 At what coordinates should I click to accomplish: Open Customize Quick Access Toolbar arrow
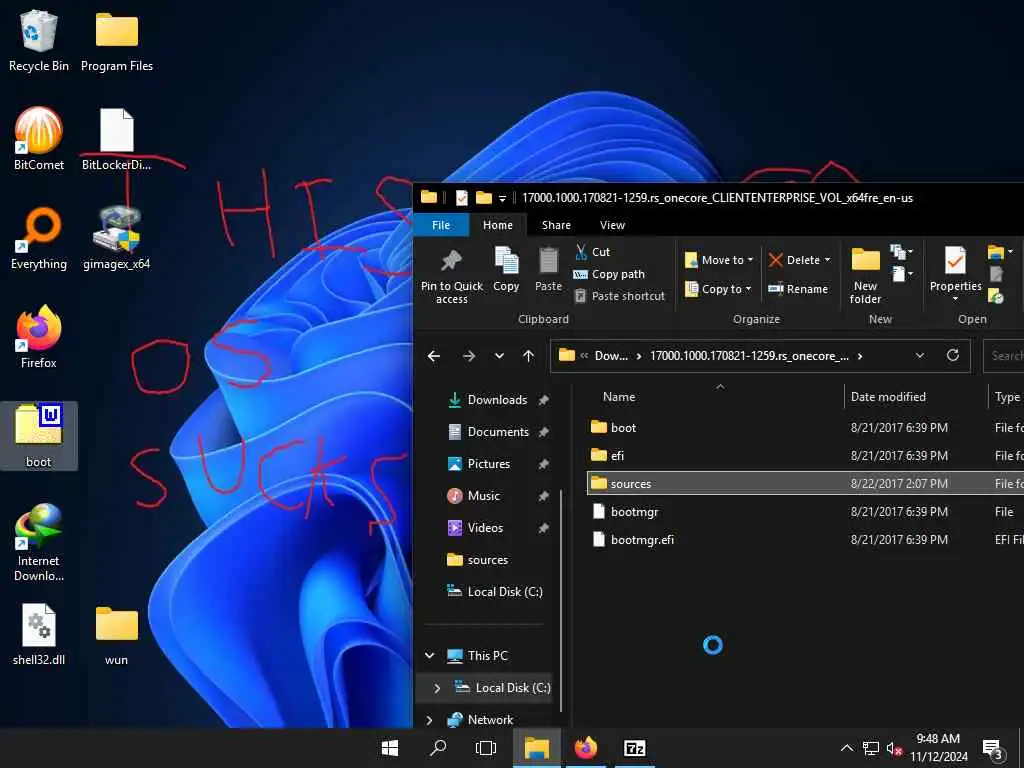click(x=502, y=198)
